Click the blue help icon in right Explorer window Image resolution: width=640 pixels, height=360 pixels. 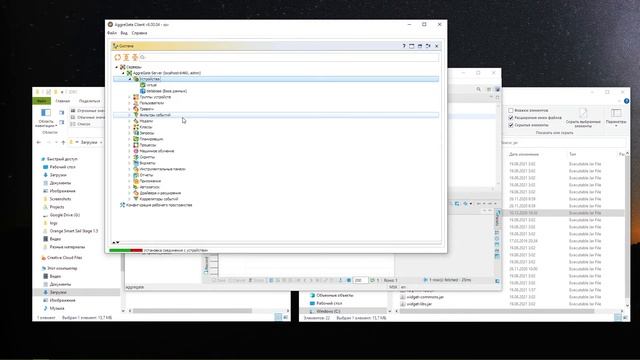coord(626,101)
